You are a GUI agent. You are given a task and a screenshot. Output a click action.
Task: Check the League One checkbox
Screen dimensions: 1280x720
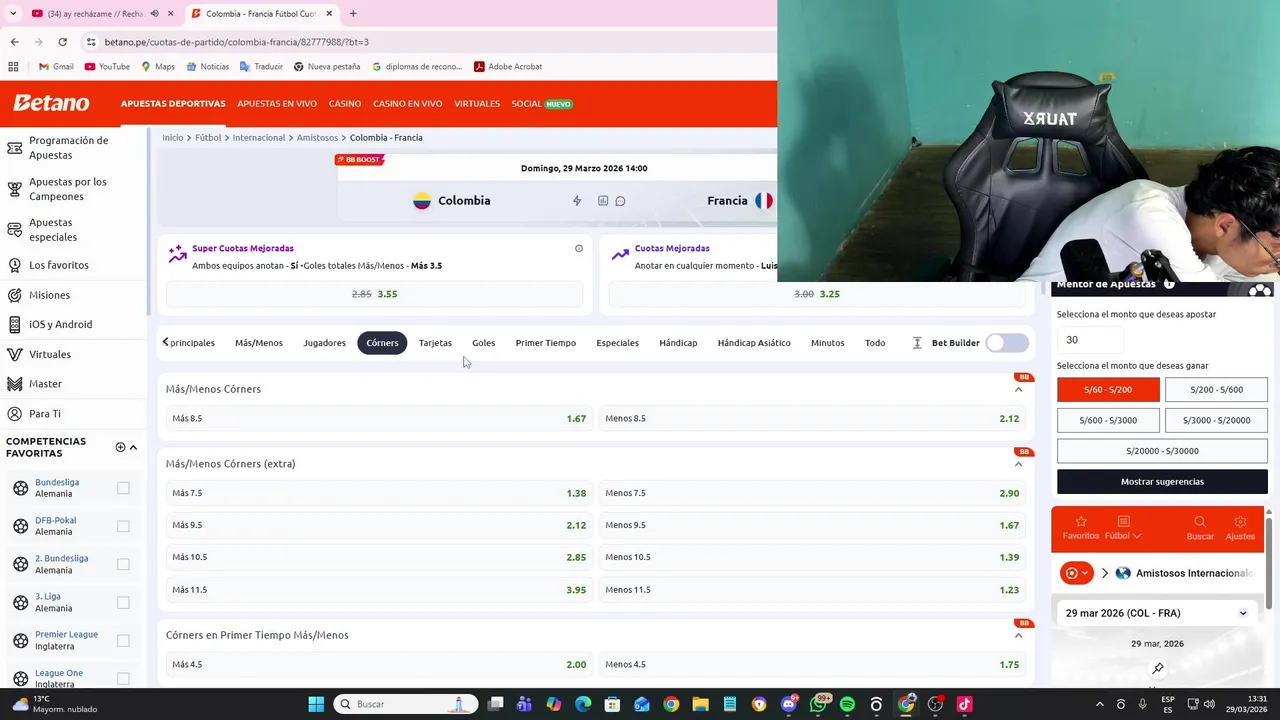tap(123, 678)
